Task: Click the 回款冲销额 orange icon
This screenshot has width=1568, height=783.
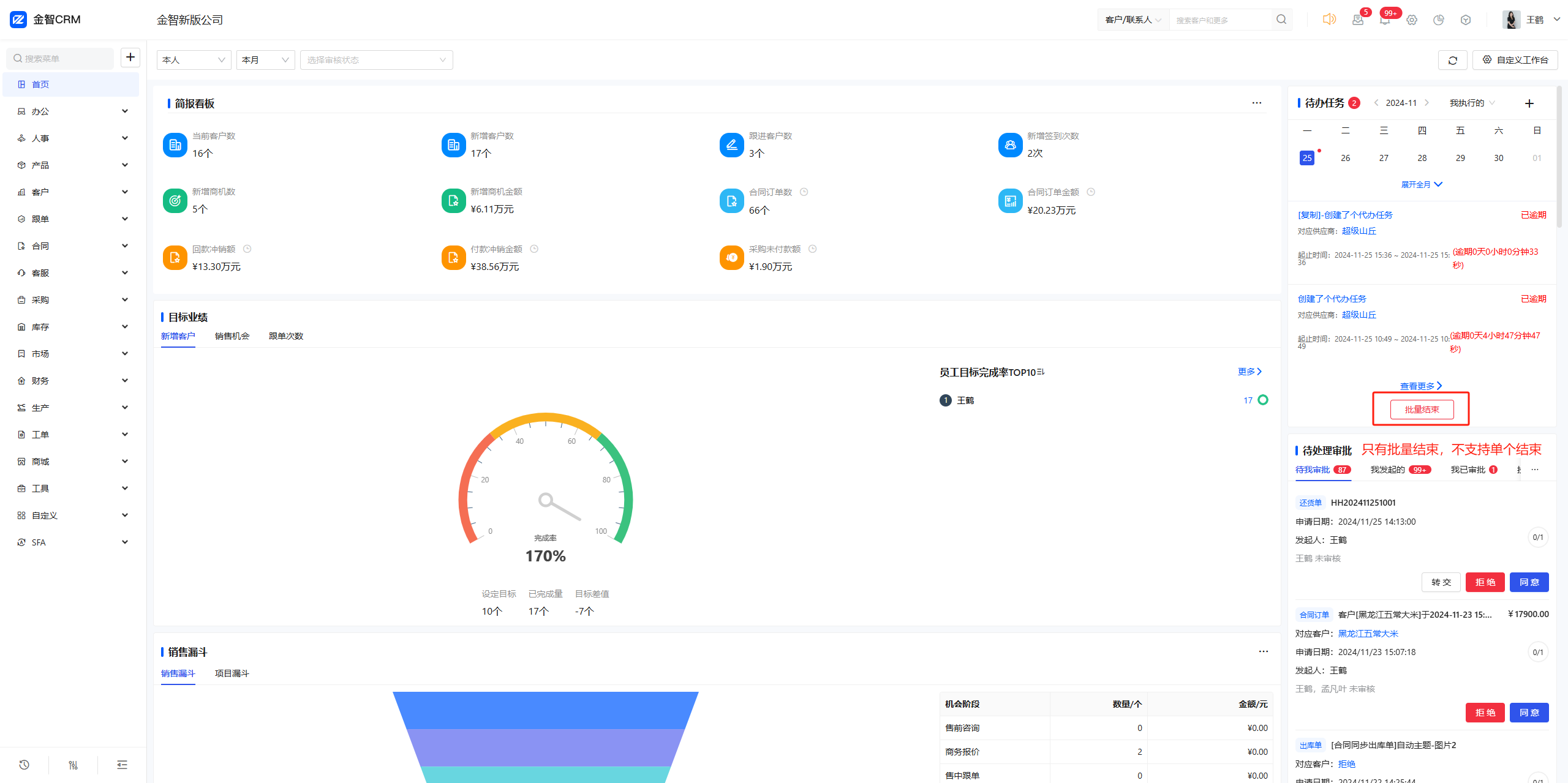Action: [175, 258]
